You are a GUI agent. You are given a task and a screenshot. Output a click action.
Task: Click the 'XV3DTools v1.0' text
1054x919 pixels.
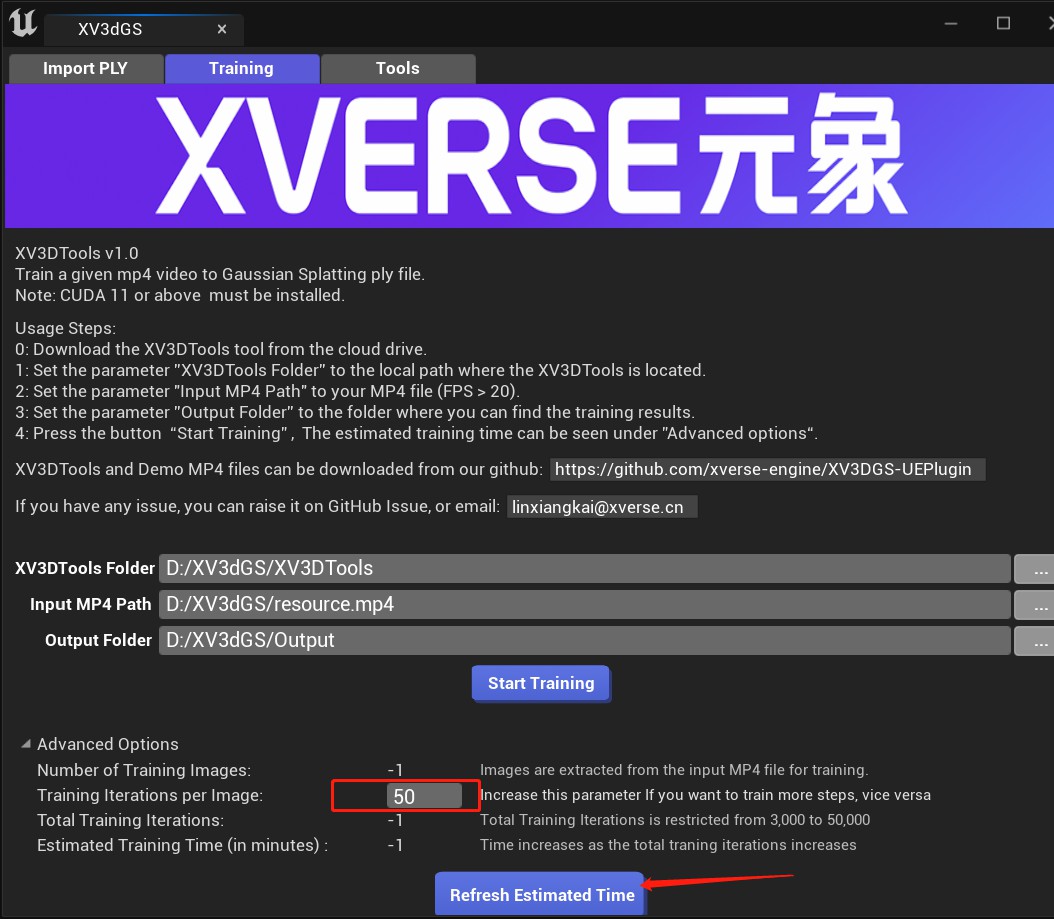pos(77,253)
